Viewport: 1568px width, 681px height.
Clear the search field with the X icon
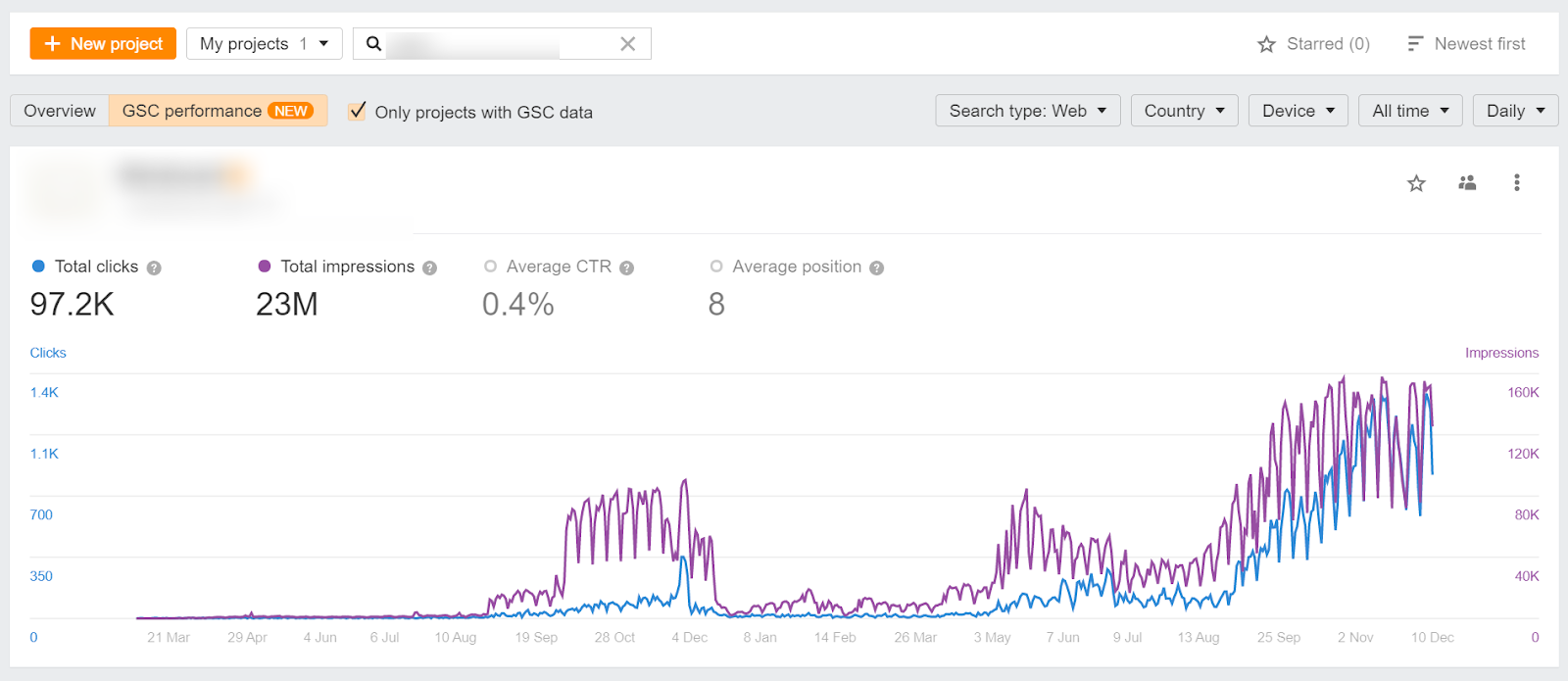click(x=628, y=44)
